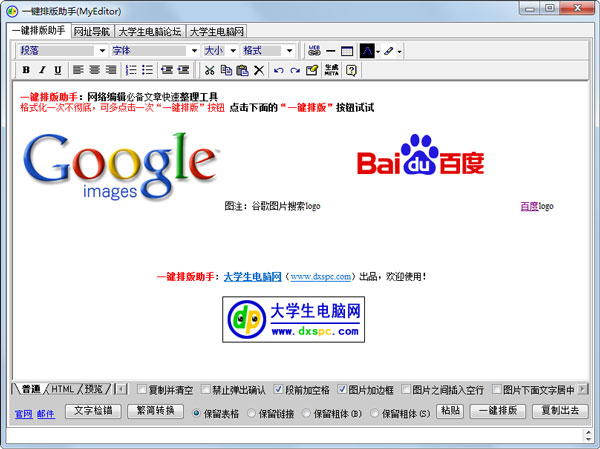Insert a numbered list

click(x=131, y=70)
